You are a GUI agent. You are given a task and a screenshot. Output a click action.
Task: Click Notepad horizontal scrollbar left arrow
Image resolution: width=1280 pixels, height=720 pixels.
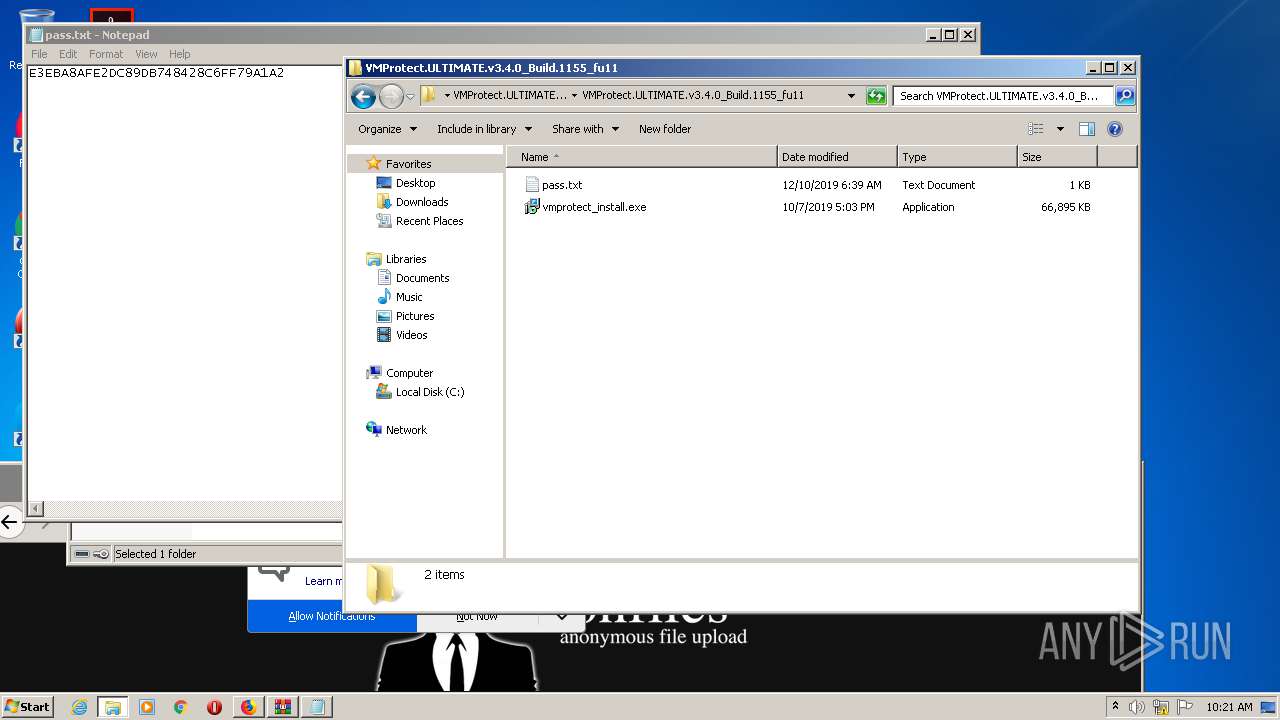point(36,509)
